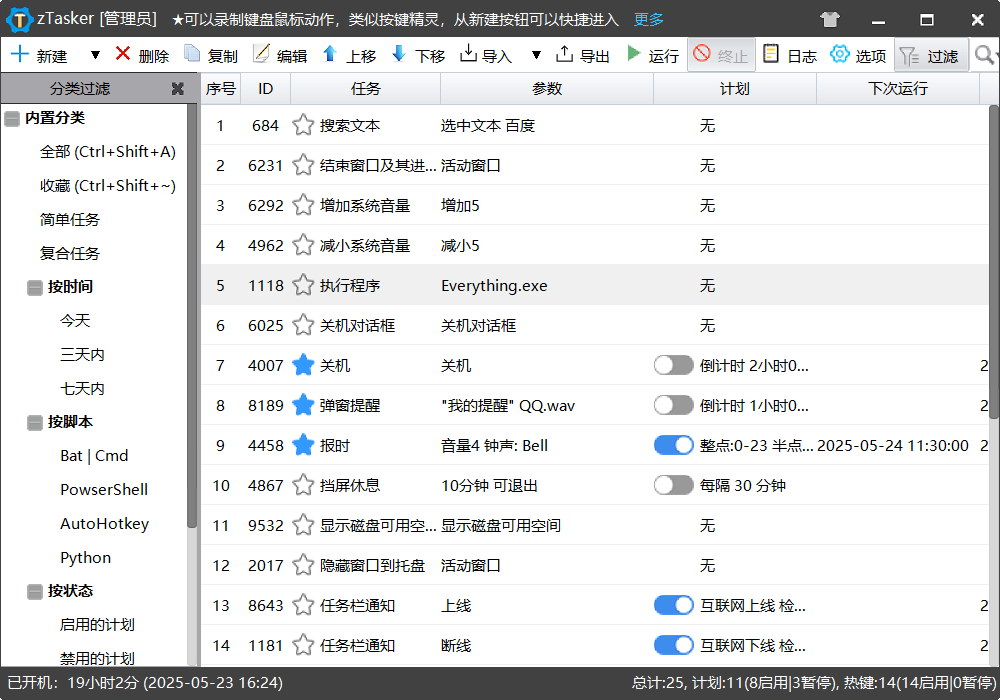Image resolution: width=1000 pixels, height=700 pixels.
Task: Click the skin shirt icon in title bar
Action: [x=830, y=19]
